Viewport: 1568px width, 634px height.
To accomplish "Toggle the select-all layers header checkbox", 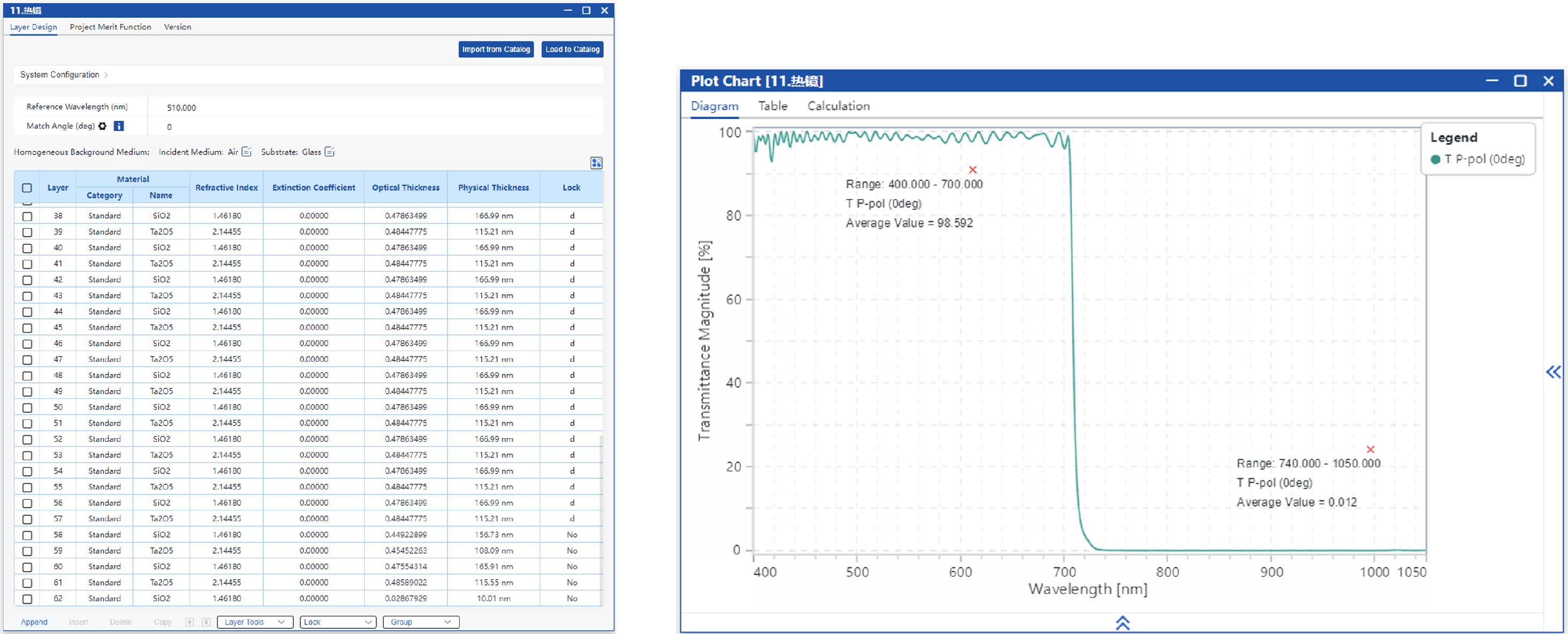I will coord(27,187).
